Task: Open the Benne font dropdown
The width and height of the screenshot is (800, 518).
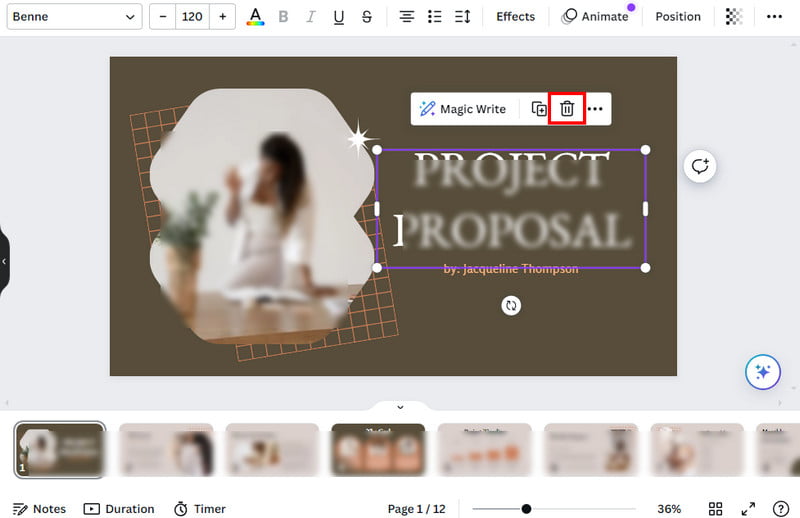Action: pyautogui.click(x=75, y=17)
